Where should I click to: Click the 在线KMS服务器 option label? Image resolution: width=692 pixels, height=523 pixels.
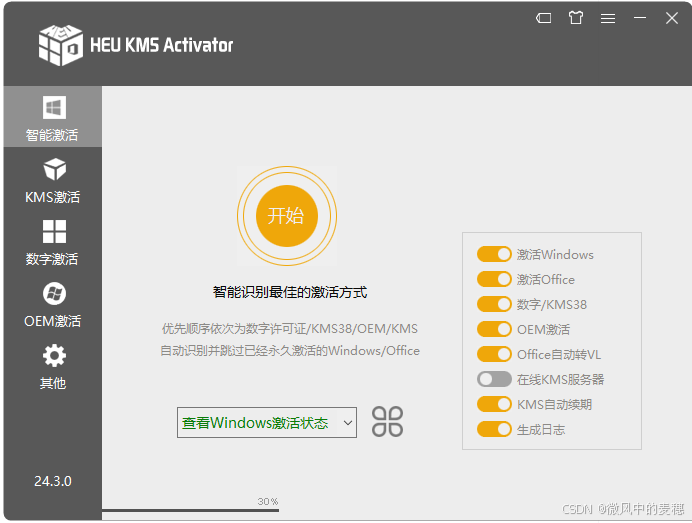(560, 380)
